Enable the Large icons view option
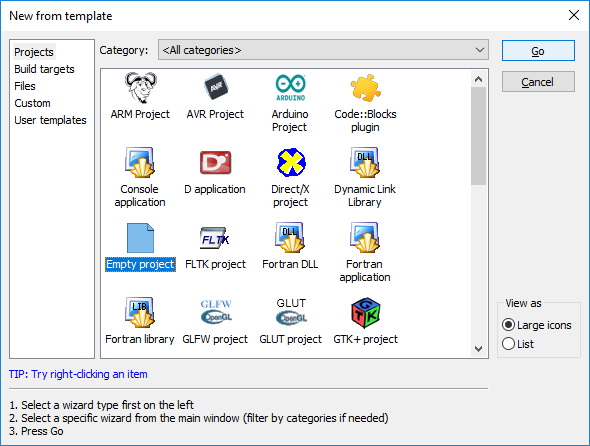This screenshot has width=590, height=446. [x=508, y=325]
